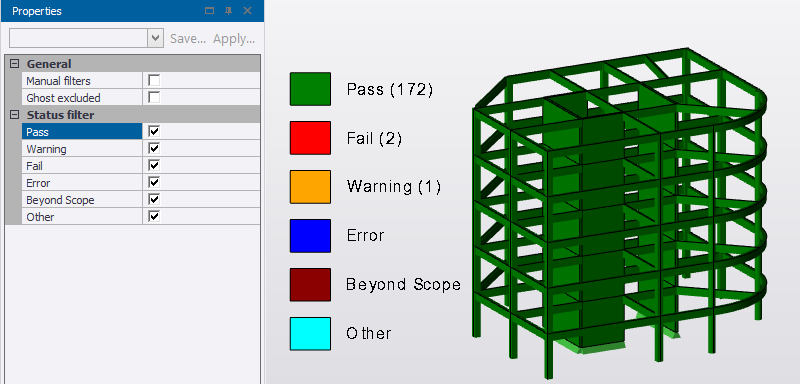This screenshot has width=800, height=384.
Task: Enable the Ghost excluded checkbox
Action: coord(154,97)
